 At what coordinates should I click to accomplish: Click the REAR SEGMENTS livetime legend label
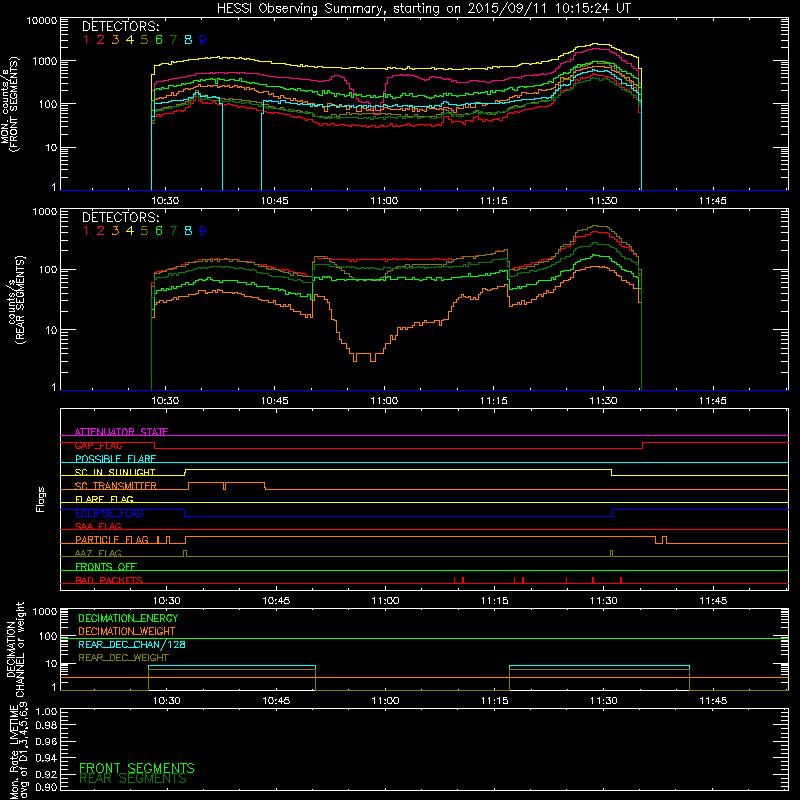click(x=133, y=779)
